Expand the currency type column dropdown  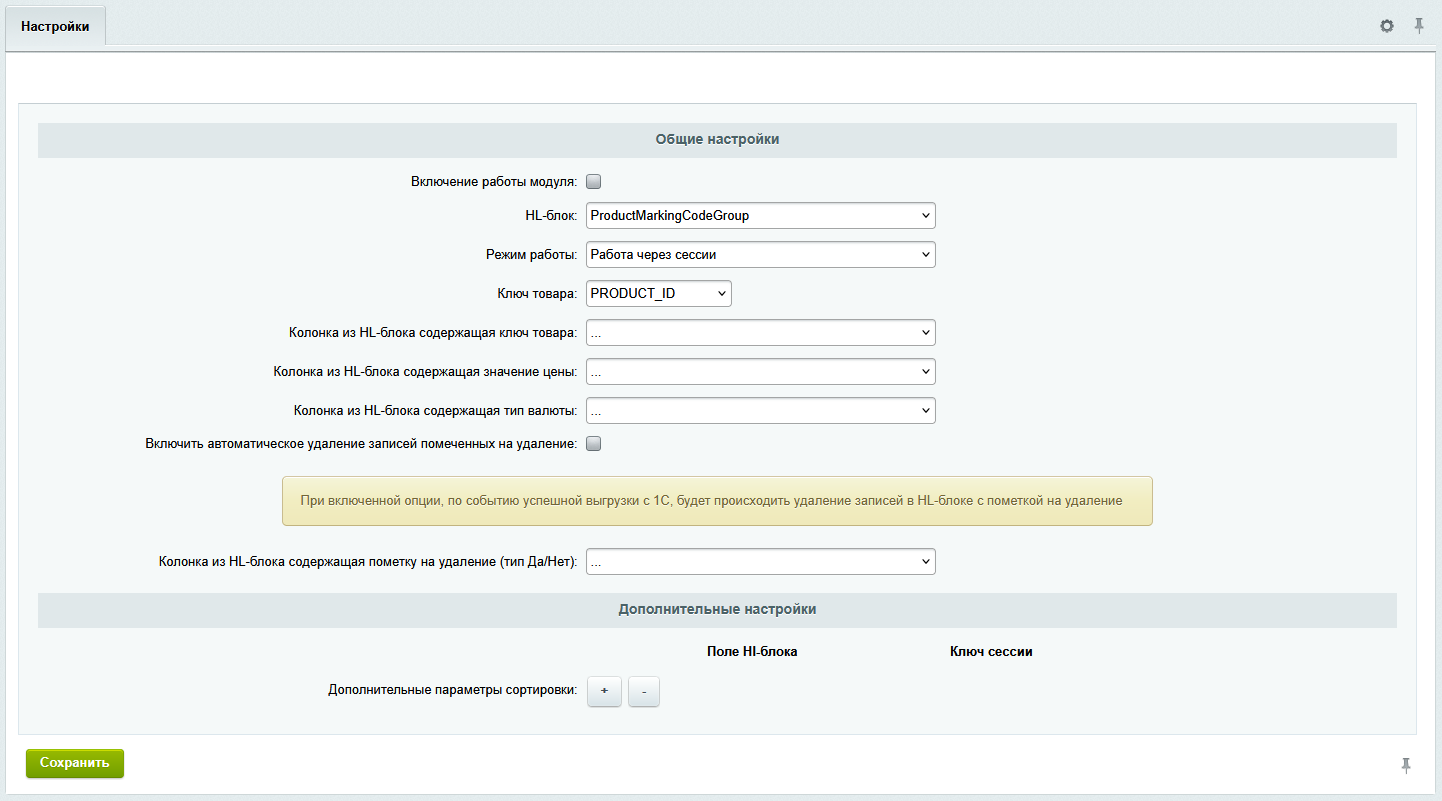coord(760,410)
